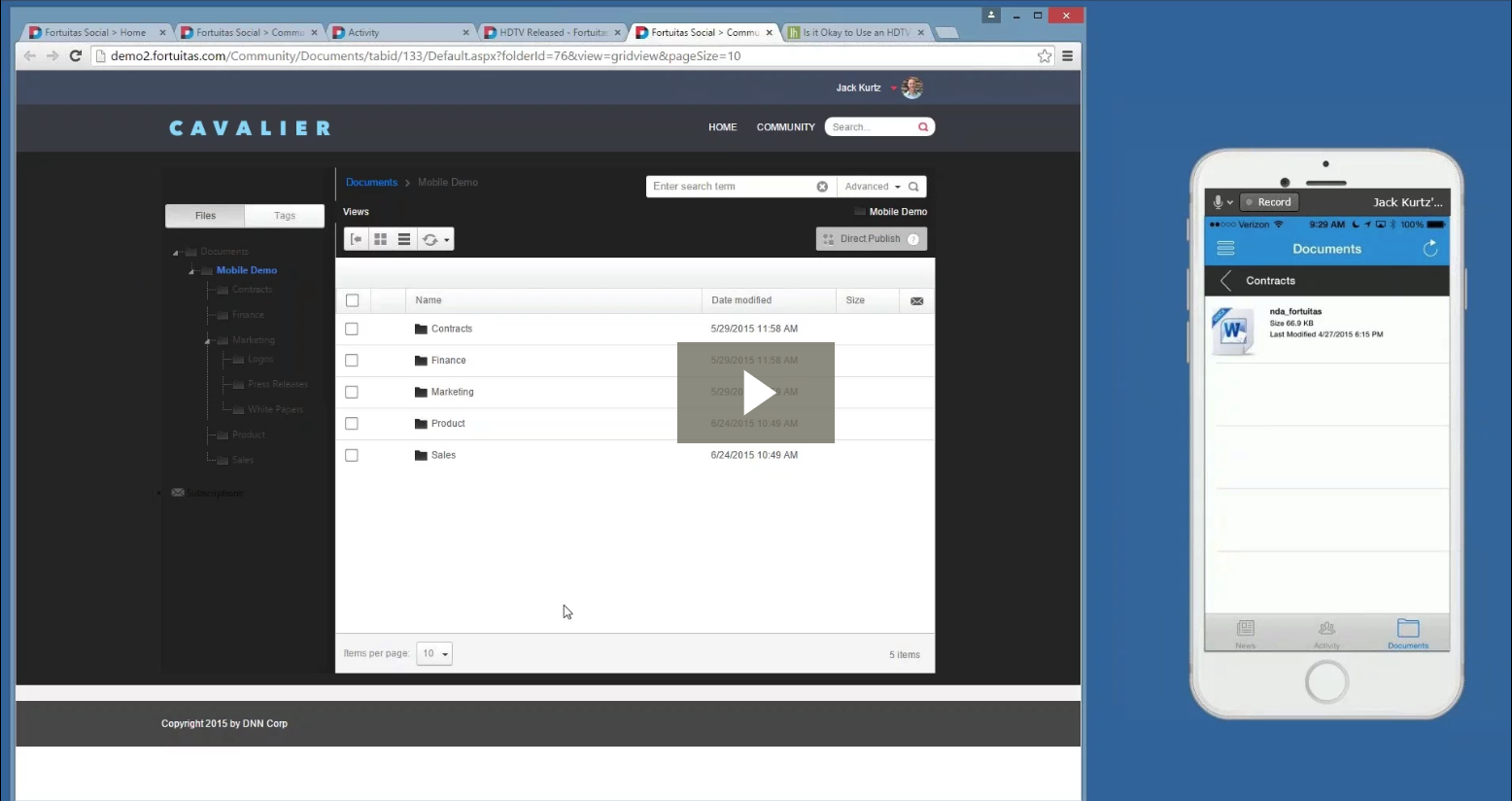Click the Marketing folder icon in grid
1512x801 pixels.
pos(421,392)
